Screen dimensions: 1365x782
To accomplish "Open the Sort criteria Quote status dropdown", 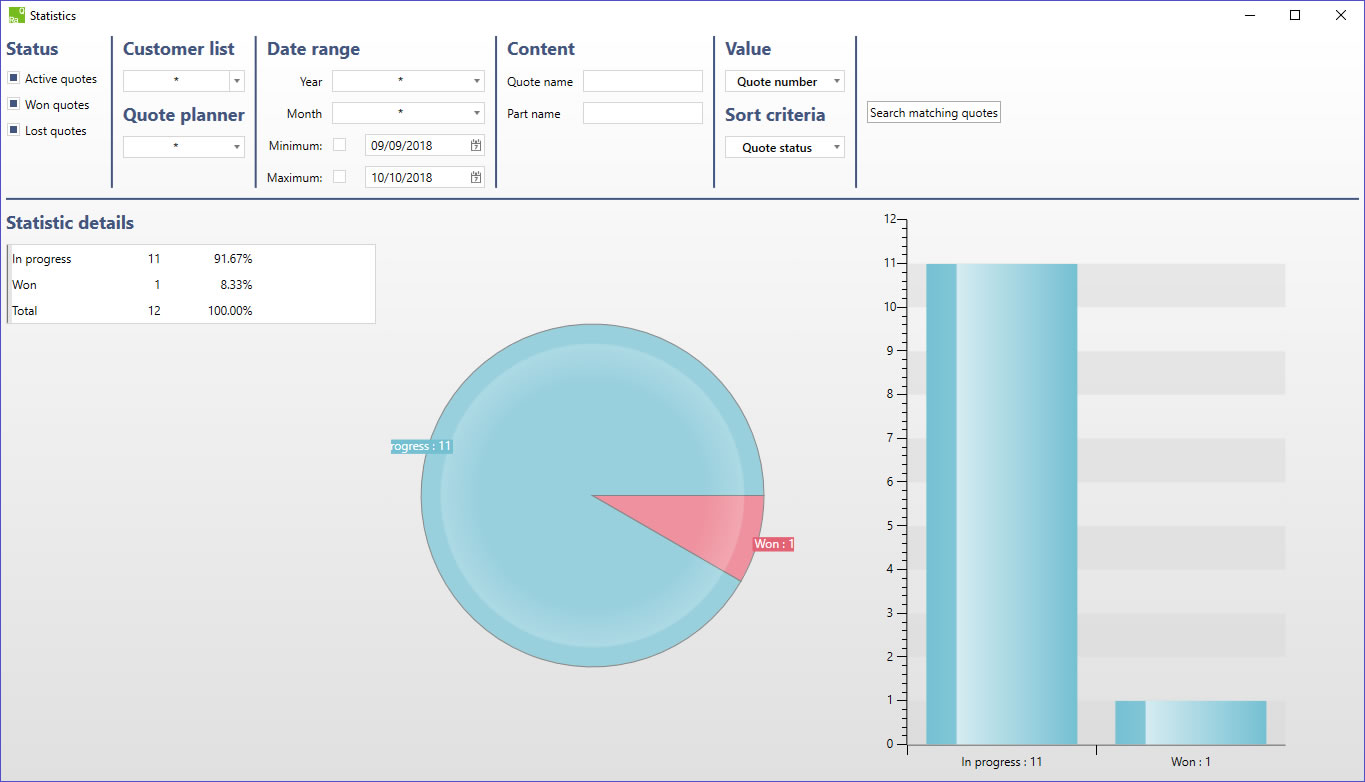I will 784,148.
